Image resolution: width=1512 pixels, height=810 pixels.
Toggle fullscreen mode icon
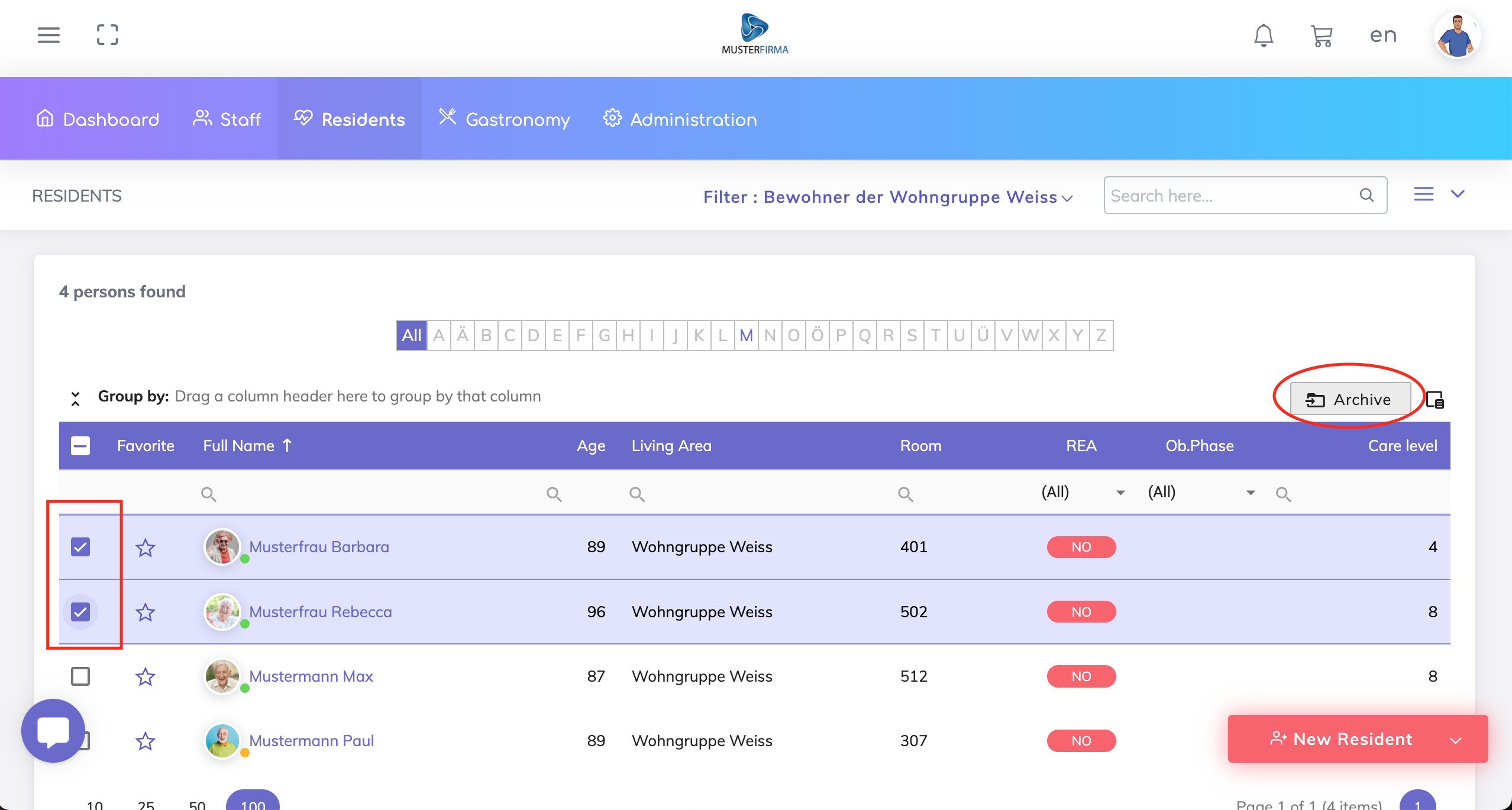click(107, 35)
